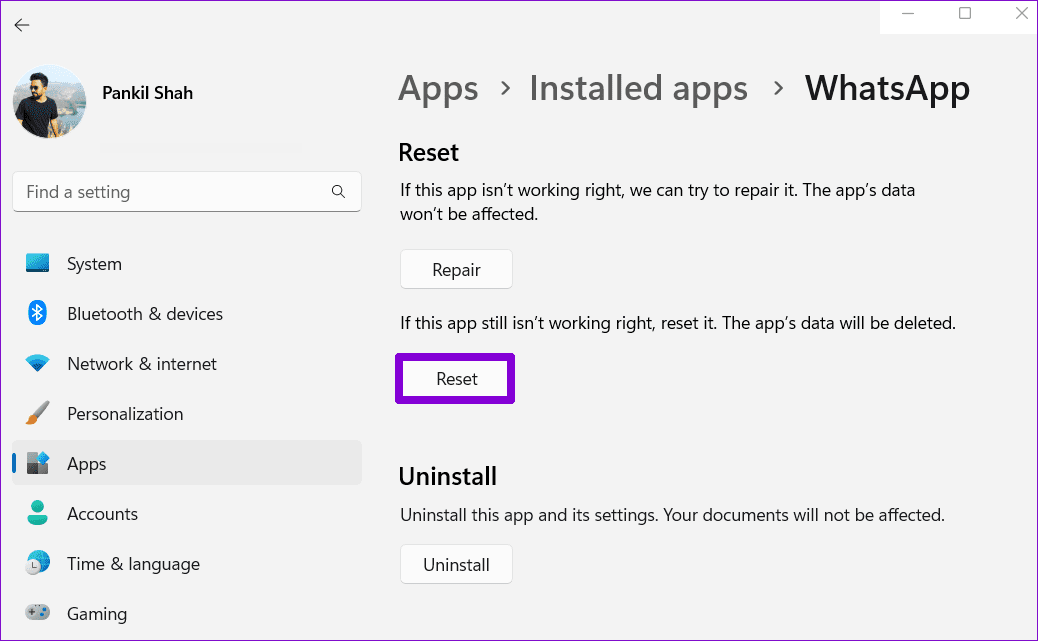Viewport: 1038px width, 641px height.
Task: Open System settings via monitor icon
Action: tap(38, 263)
